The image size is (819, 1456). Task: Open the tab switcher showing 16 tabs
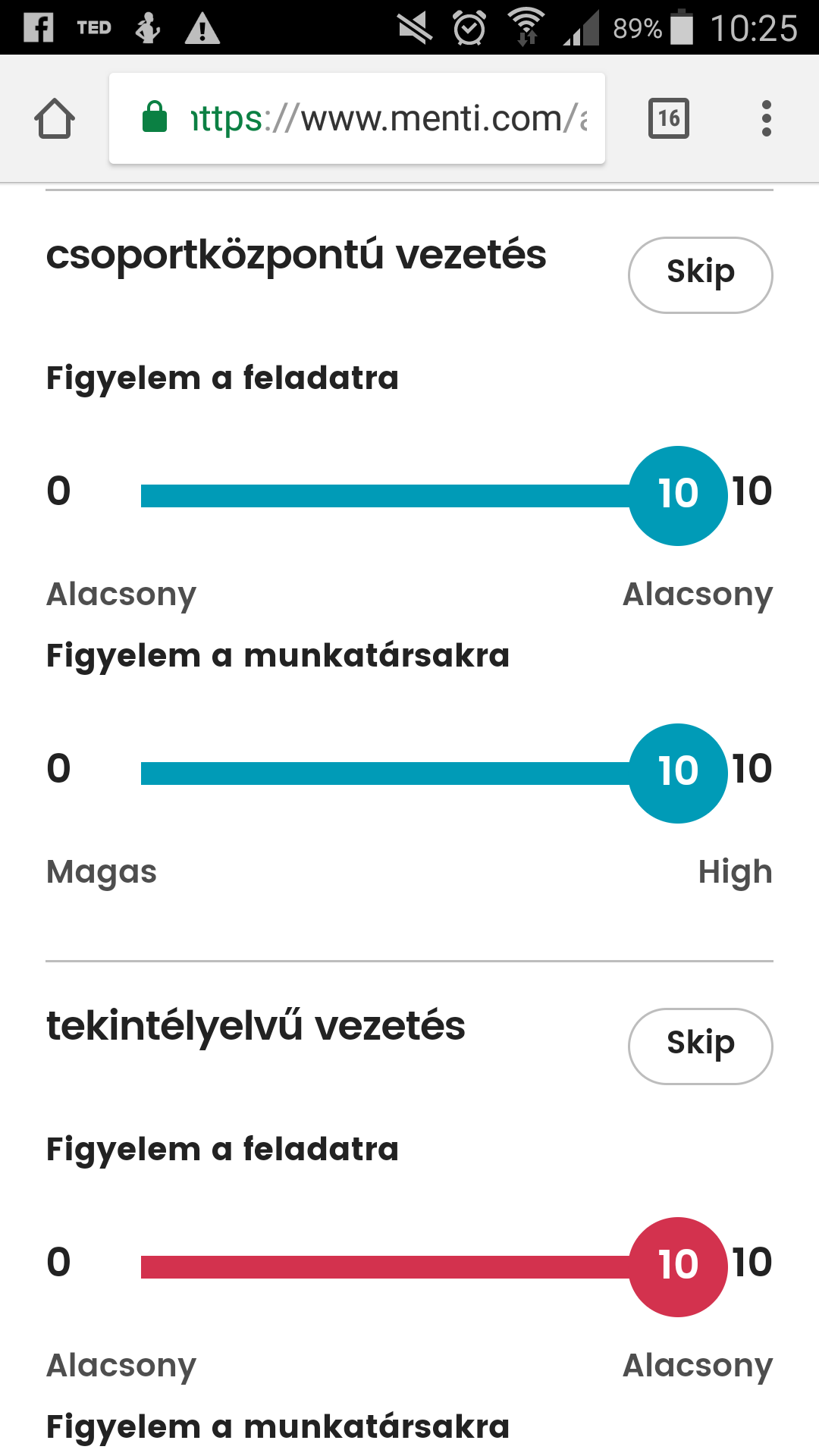tap(669, 118)
